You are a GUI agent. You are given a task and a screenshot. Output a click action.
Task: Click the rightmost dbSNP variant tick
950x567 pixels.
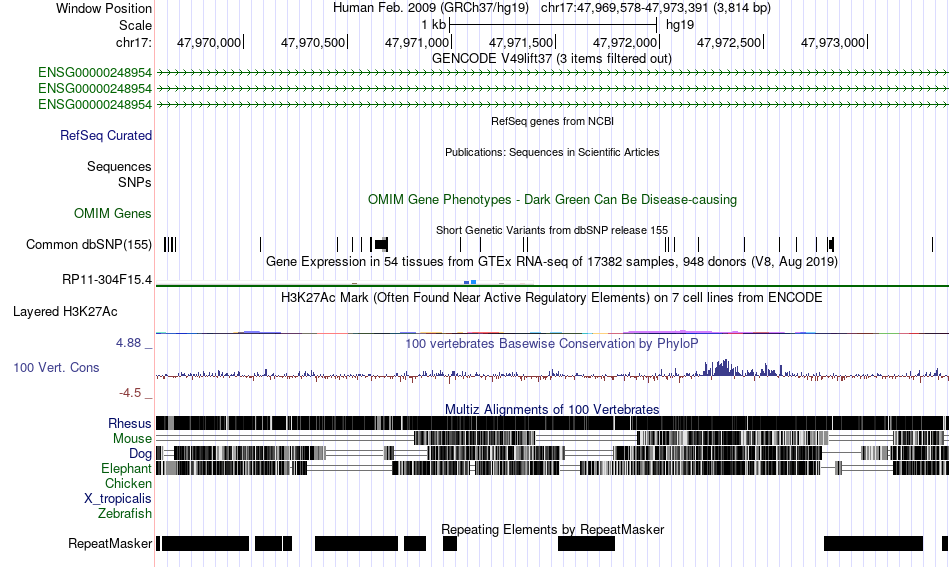click(x=932, y=244)
